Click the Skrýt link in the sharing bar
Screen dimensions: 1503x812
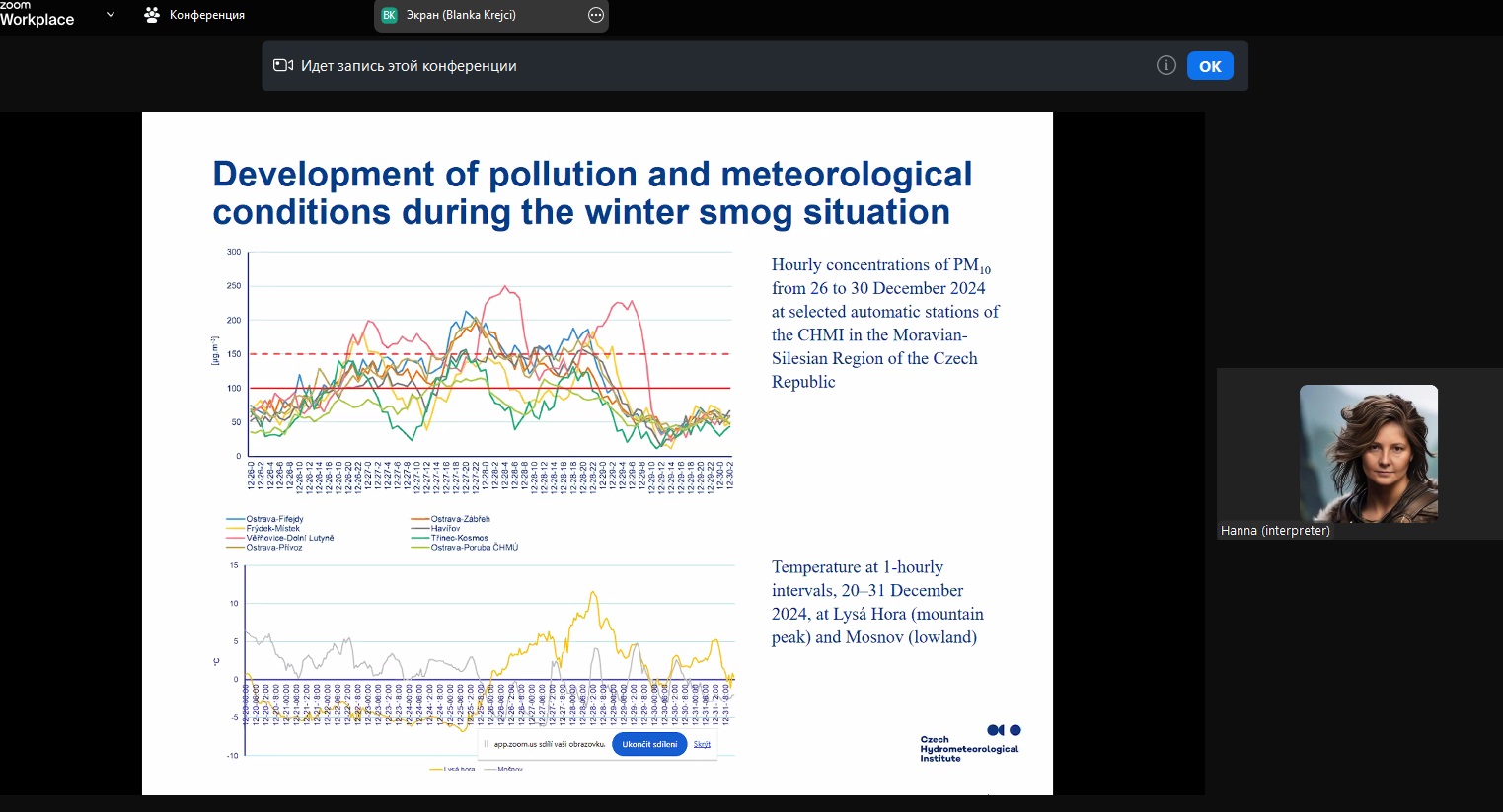(x=702, y=744)
